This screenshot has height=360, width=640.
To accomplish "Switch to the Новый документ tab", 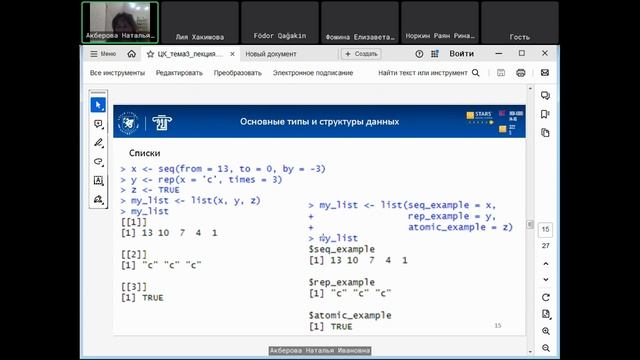I will point(271,54).
